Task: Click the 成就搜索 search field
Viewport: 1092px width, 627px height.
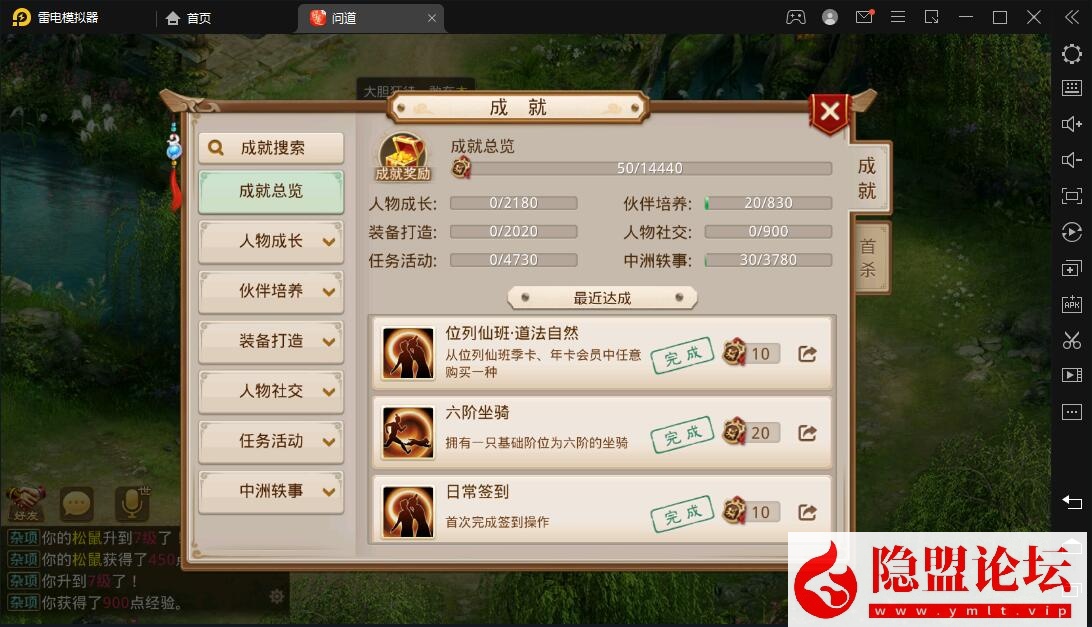Action: coord(271,148)
